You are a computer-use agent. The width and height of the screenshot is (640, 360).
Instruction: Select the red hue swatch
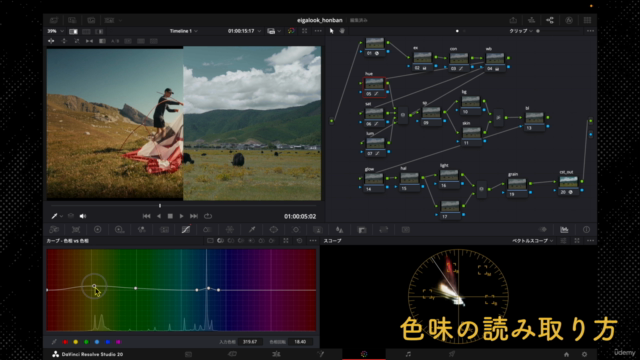(65, 342)
